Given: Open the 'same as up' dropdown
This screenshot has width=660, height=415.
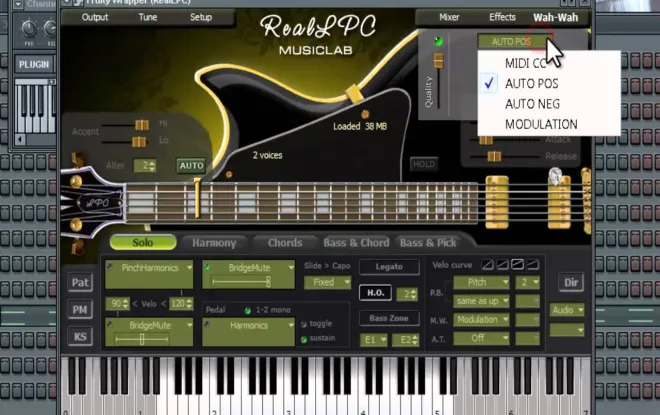Looking at the screenshot, I should (x=481, y=301).
